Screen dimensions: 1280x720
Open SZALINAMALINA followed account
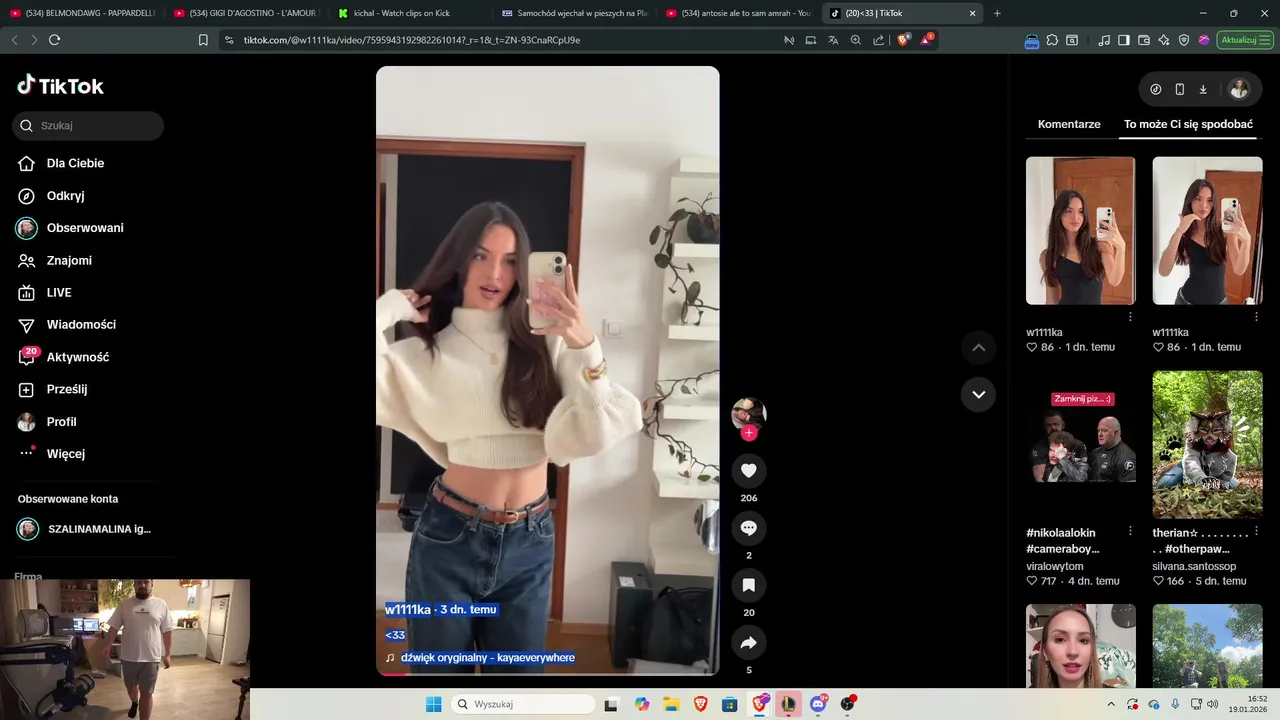click(85, 529)
